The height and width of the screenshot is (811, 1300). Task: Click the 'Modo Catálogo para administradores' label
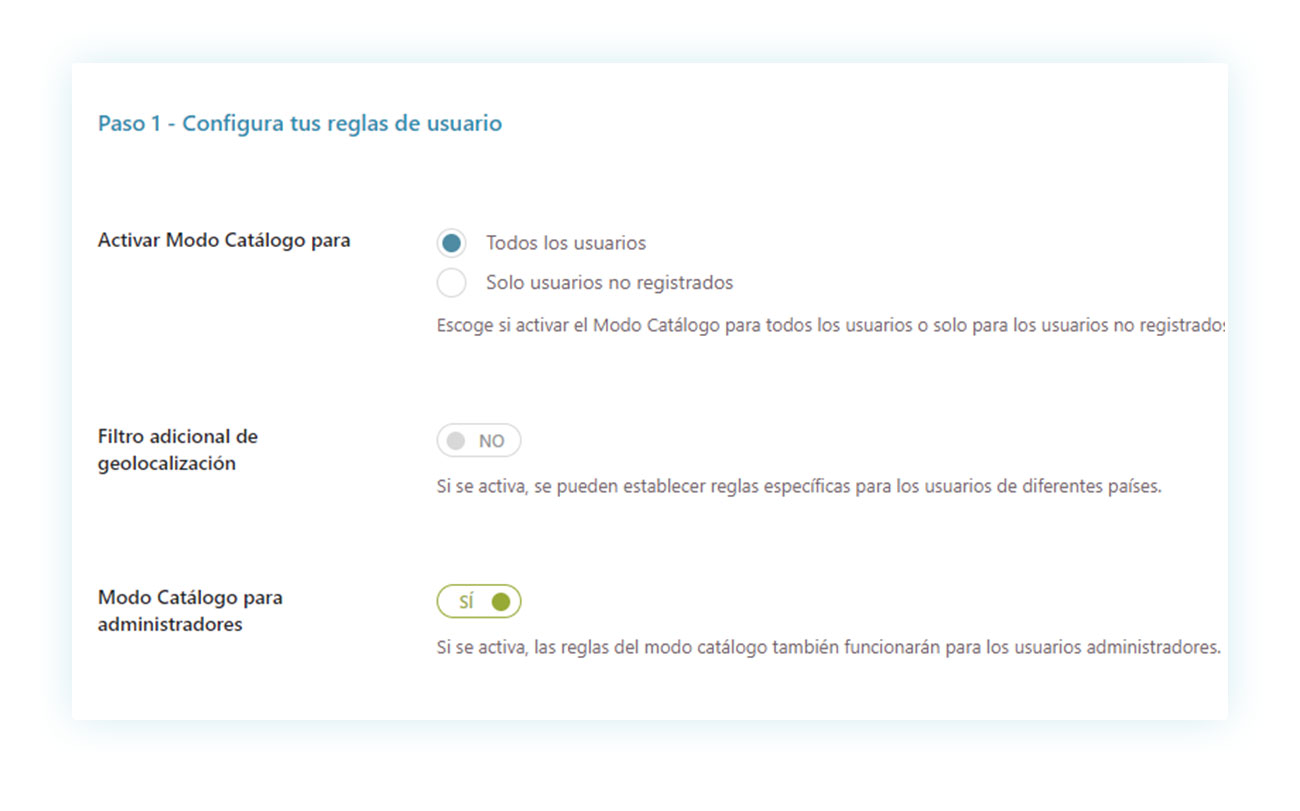click(190, 611)
